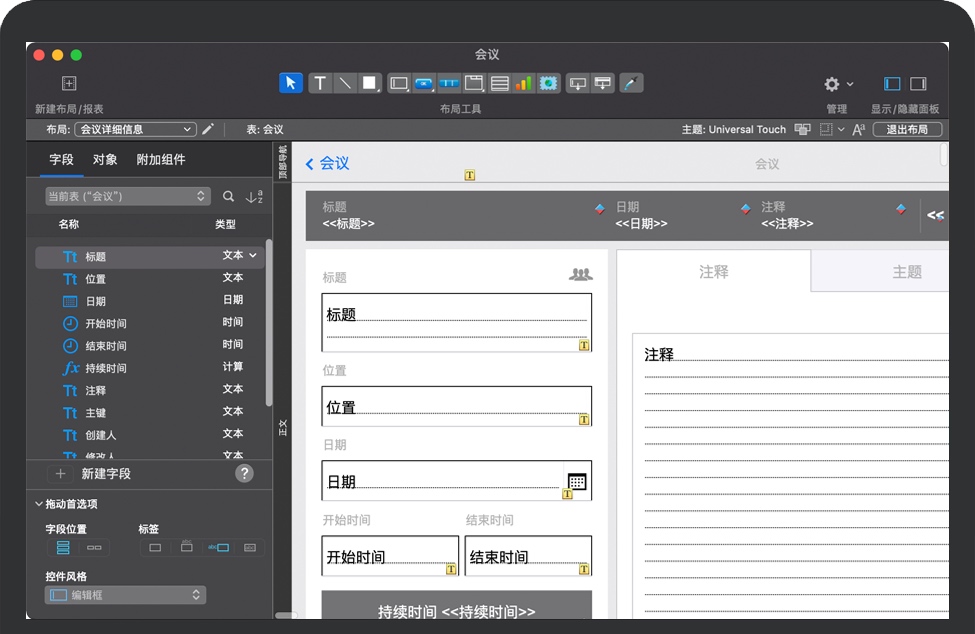Click the 退出布局 button
Screen dimensions: 975x634
907,129
